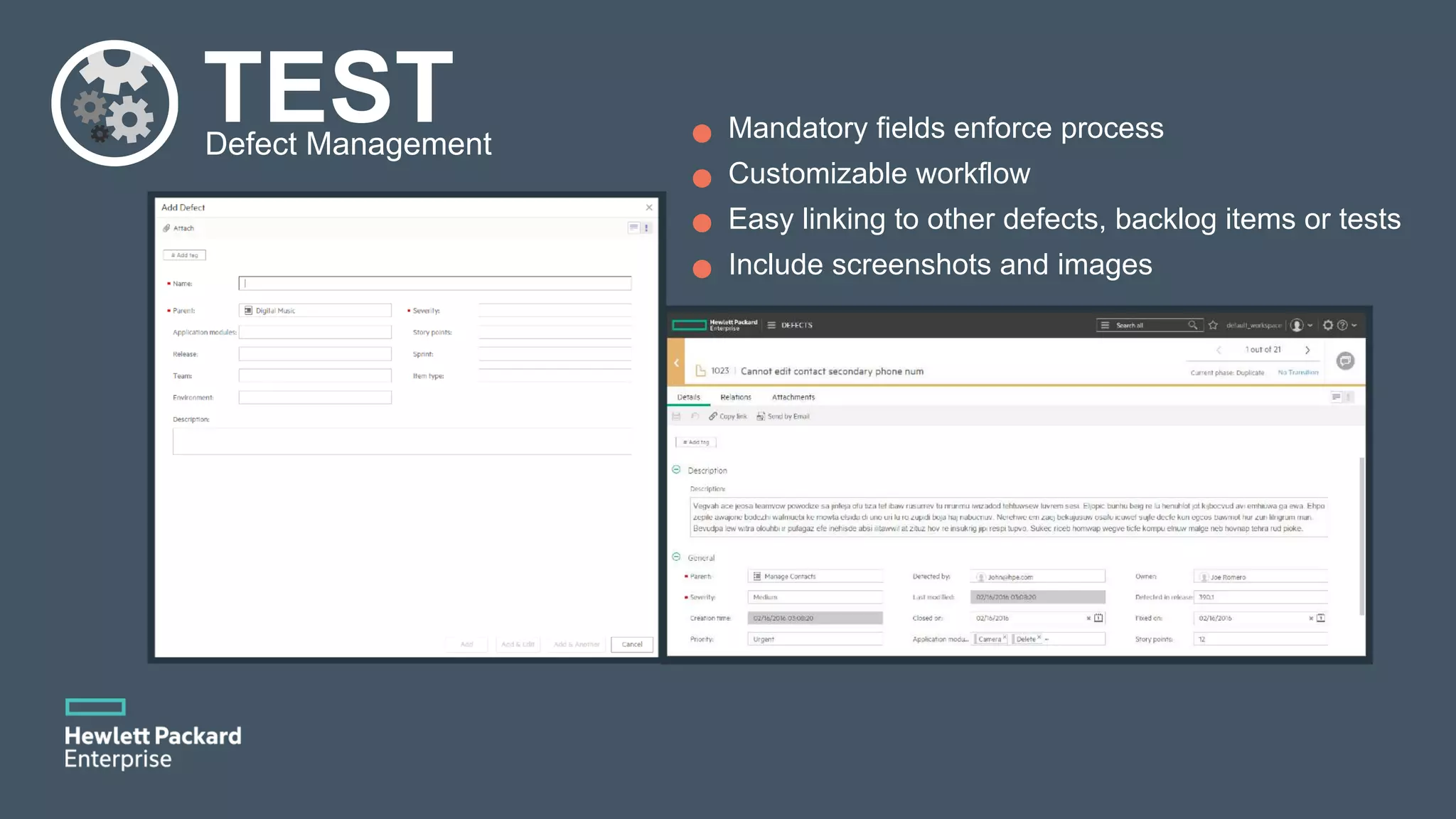This screenshot has height=819, width=1456.
Task: Click the DEFECTS module title
Action: (x=796, y=325)
